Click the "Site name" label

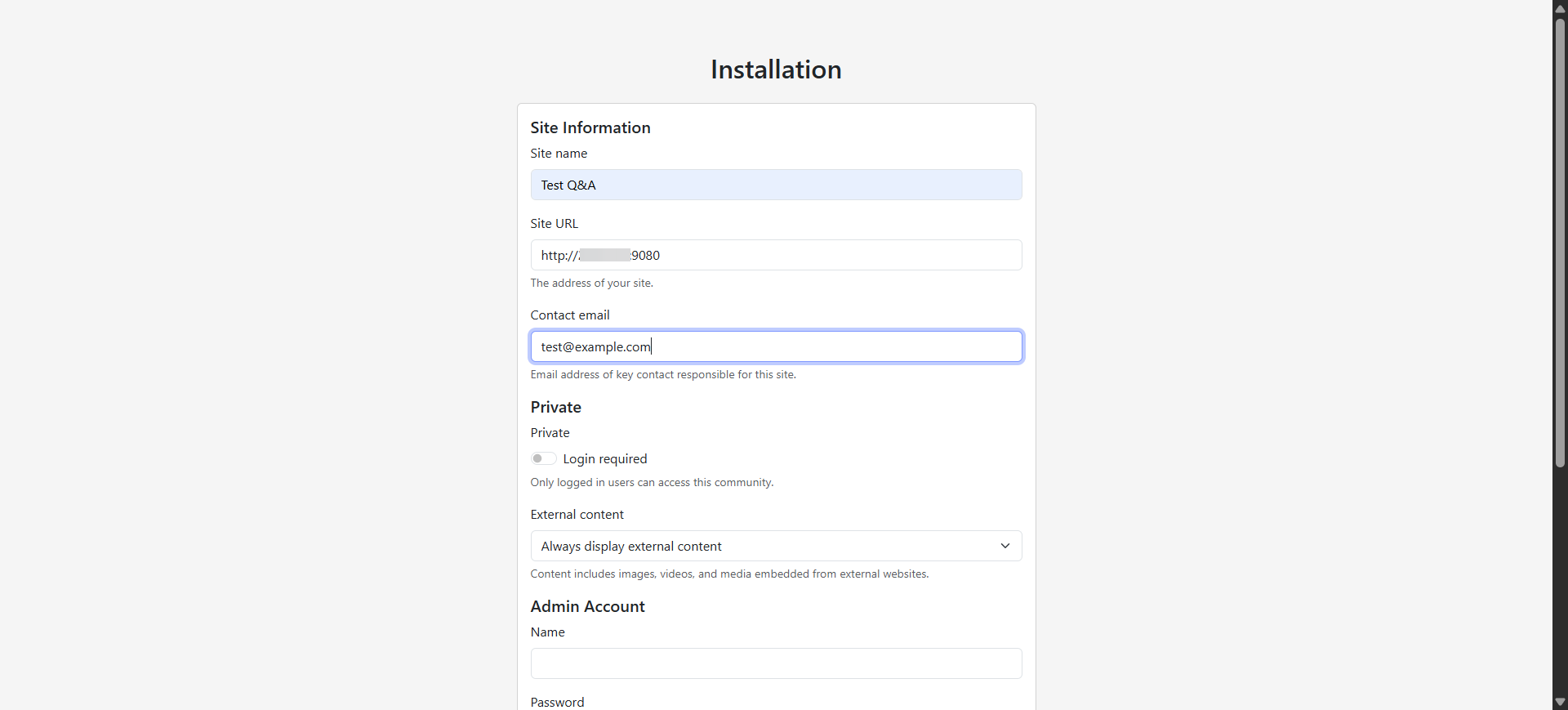(x=559, y=154)
